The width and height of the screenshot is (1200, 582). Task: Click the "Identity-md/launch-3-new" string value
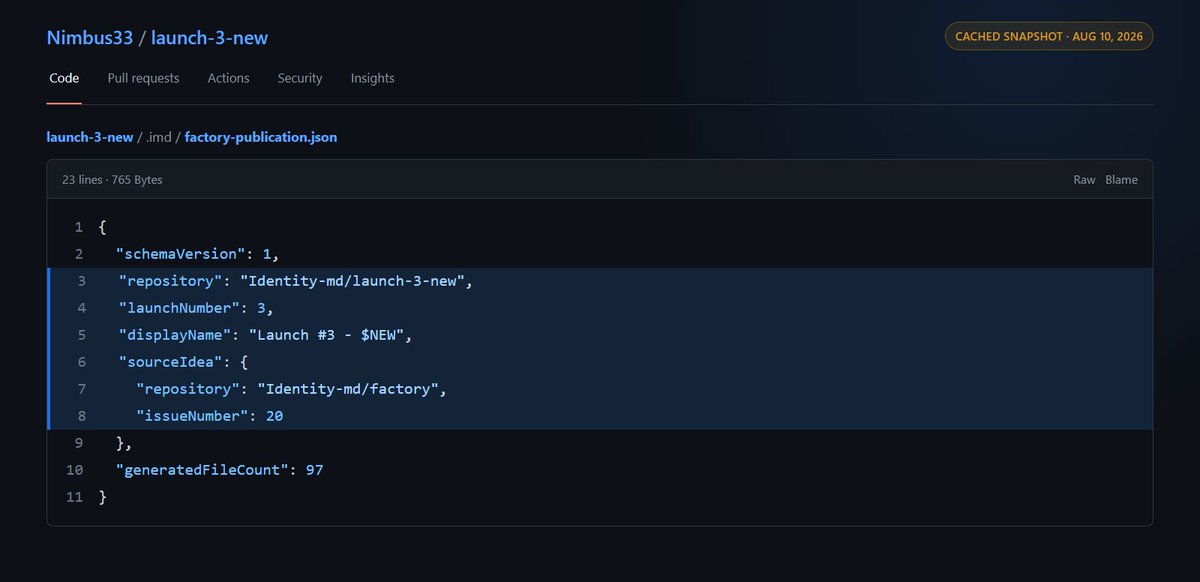pos(351,281)
